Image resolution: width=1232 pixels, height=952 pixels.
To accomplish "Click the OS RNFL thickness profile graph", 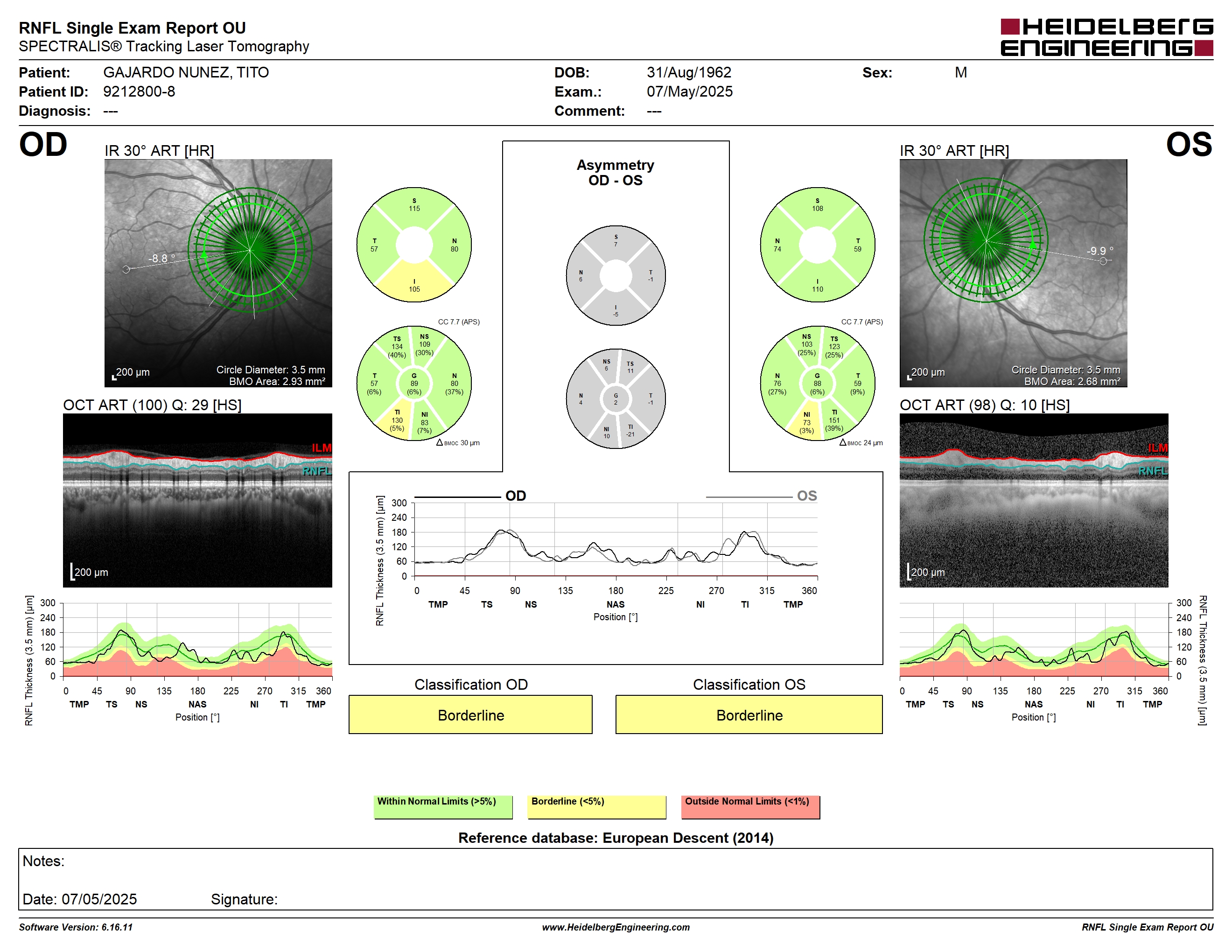I will [1034, 639].
